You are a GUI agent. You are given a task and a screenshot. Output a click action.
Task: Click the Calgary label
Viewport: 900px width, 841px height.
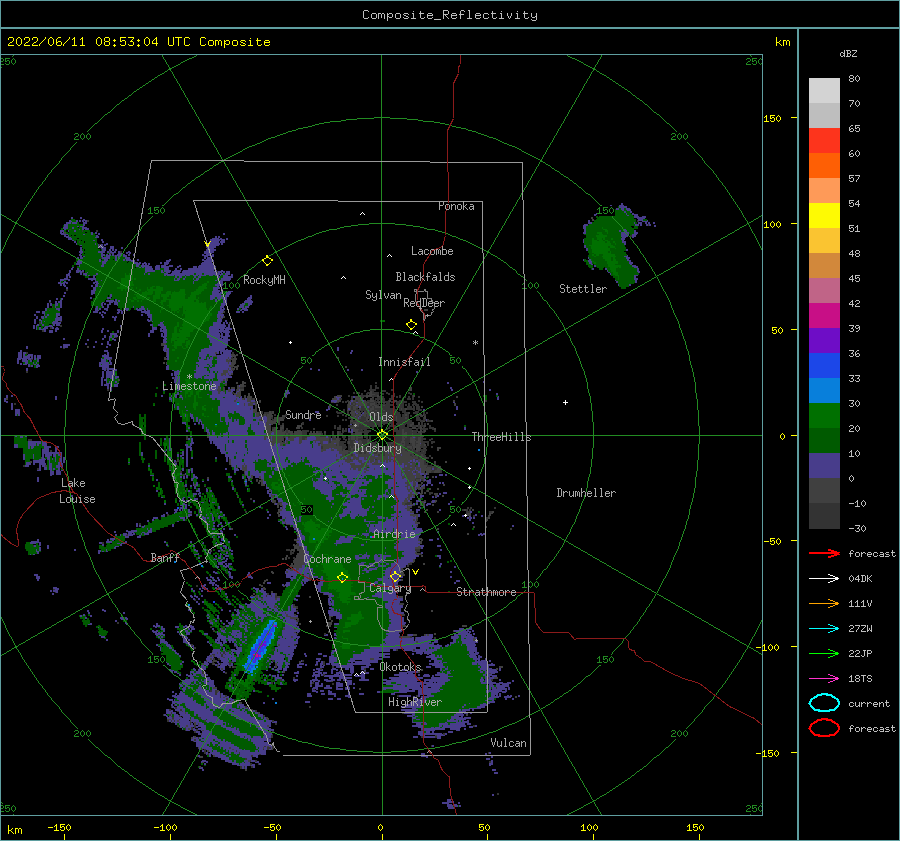390,588
